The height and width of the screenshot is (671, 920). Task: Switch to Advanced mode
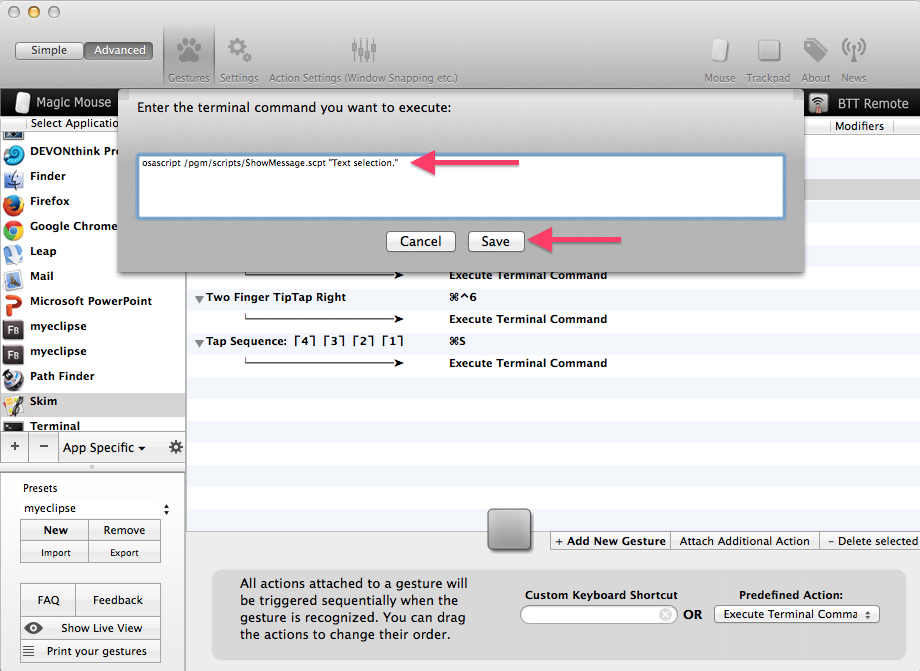pos(119,50)
